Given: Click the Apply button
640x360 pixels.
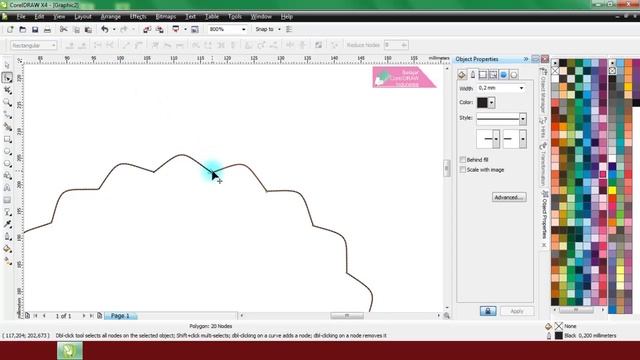Looking at the screenshot, I should pos(517,311).
